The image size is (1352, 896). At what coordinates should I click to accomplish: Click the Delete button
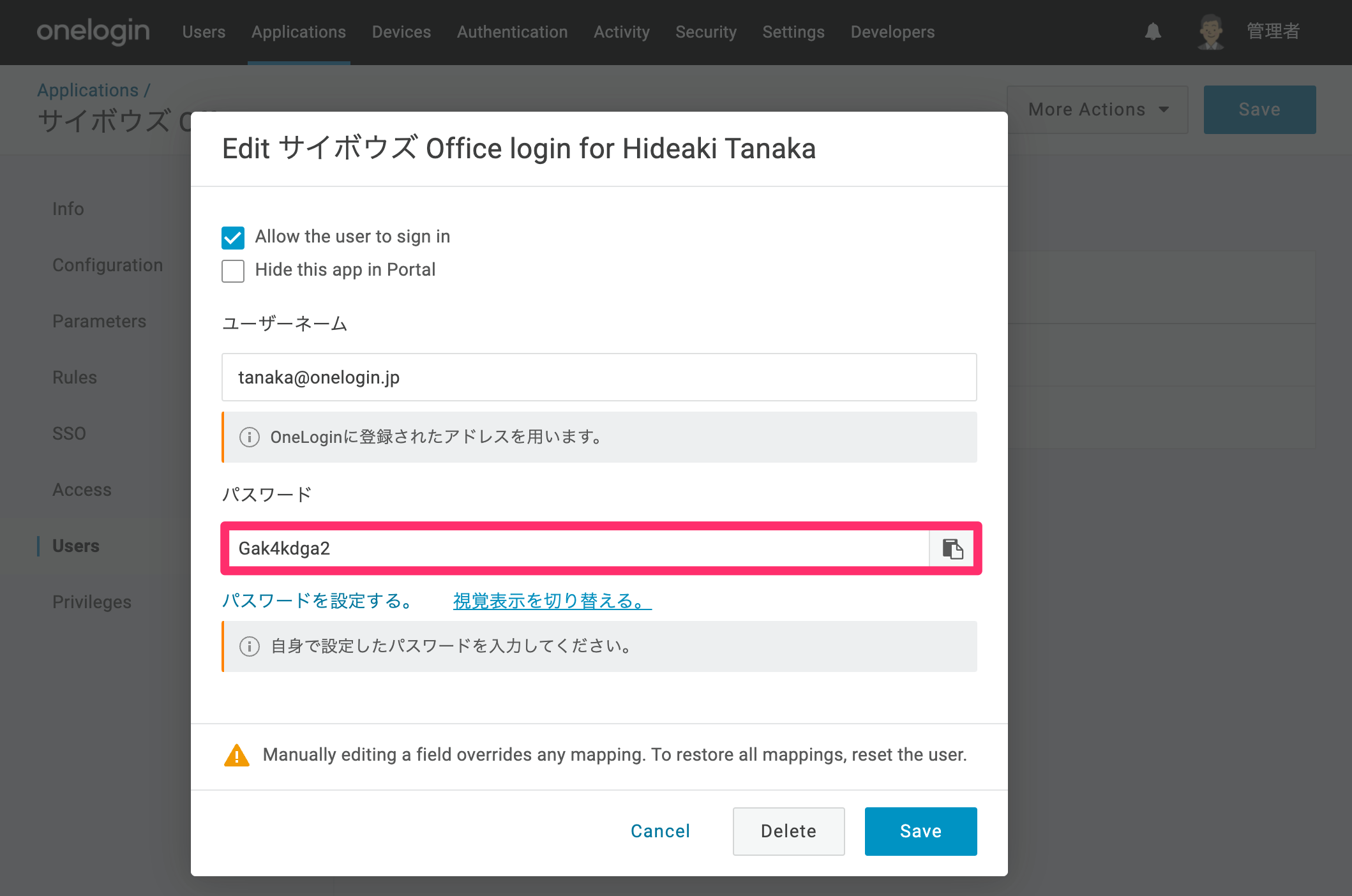point(789,831)
